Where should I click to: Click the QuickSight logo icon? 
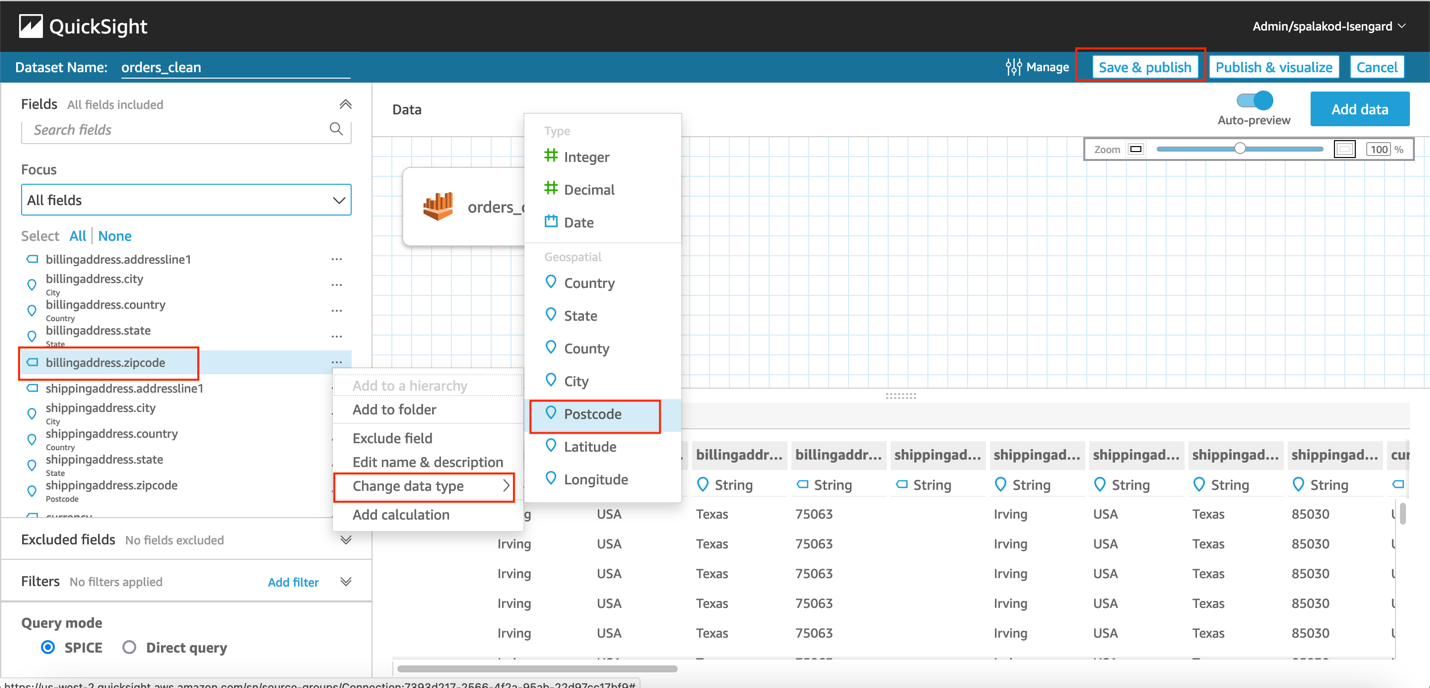pos(31,26)
